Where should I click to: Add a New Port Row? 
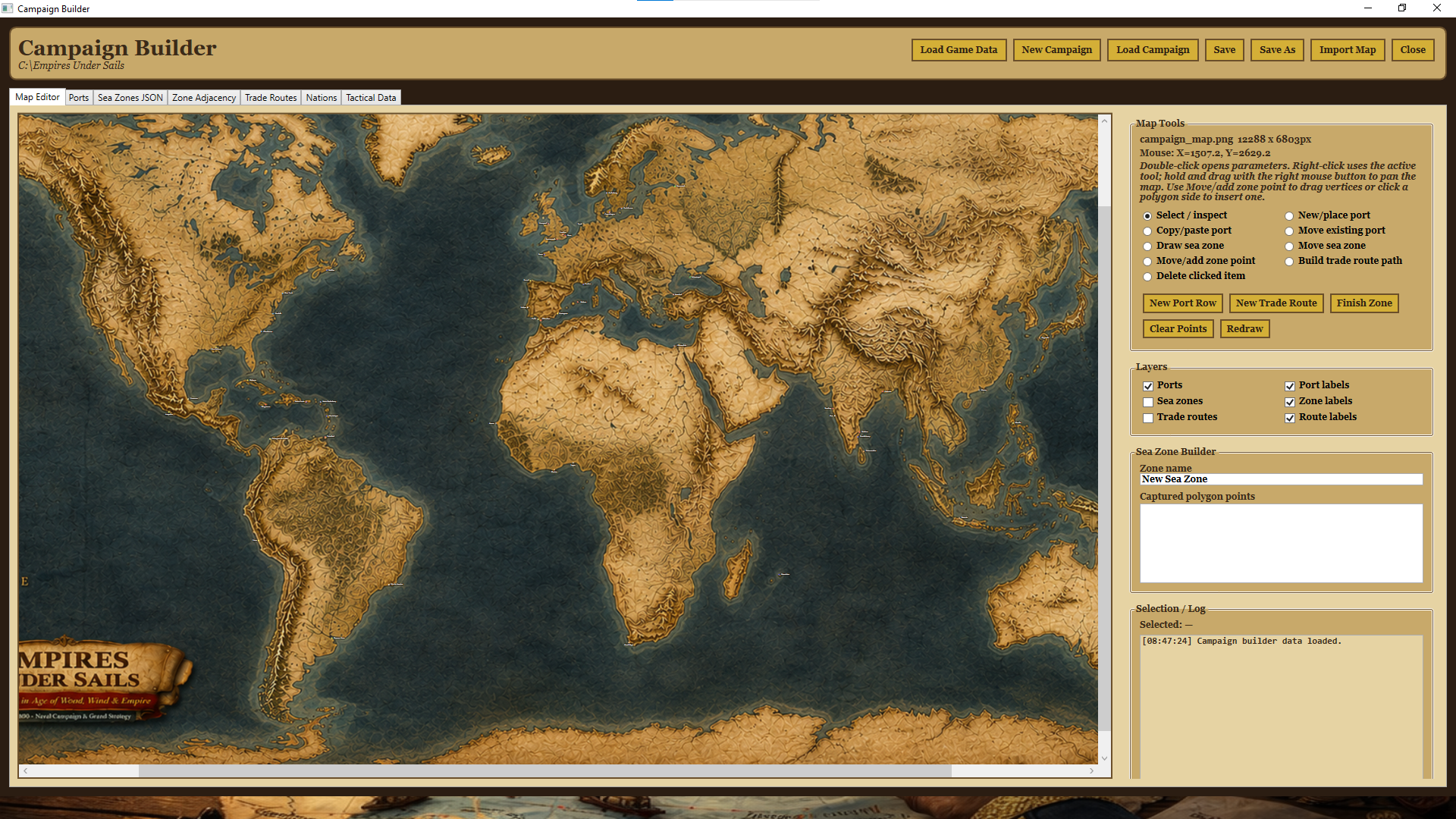pos(1182,303)
